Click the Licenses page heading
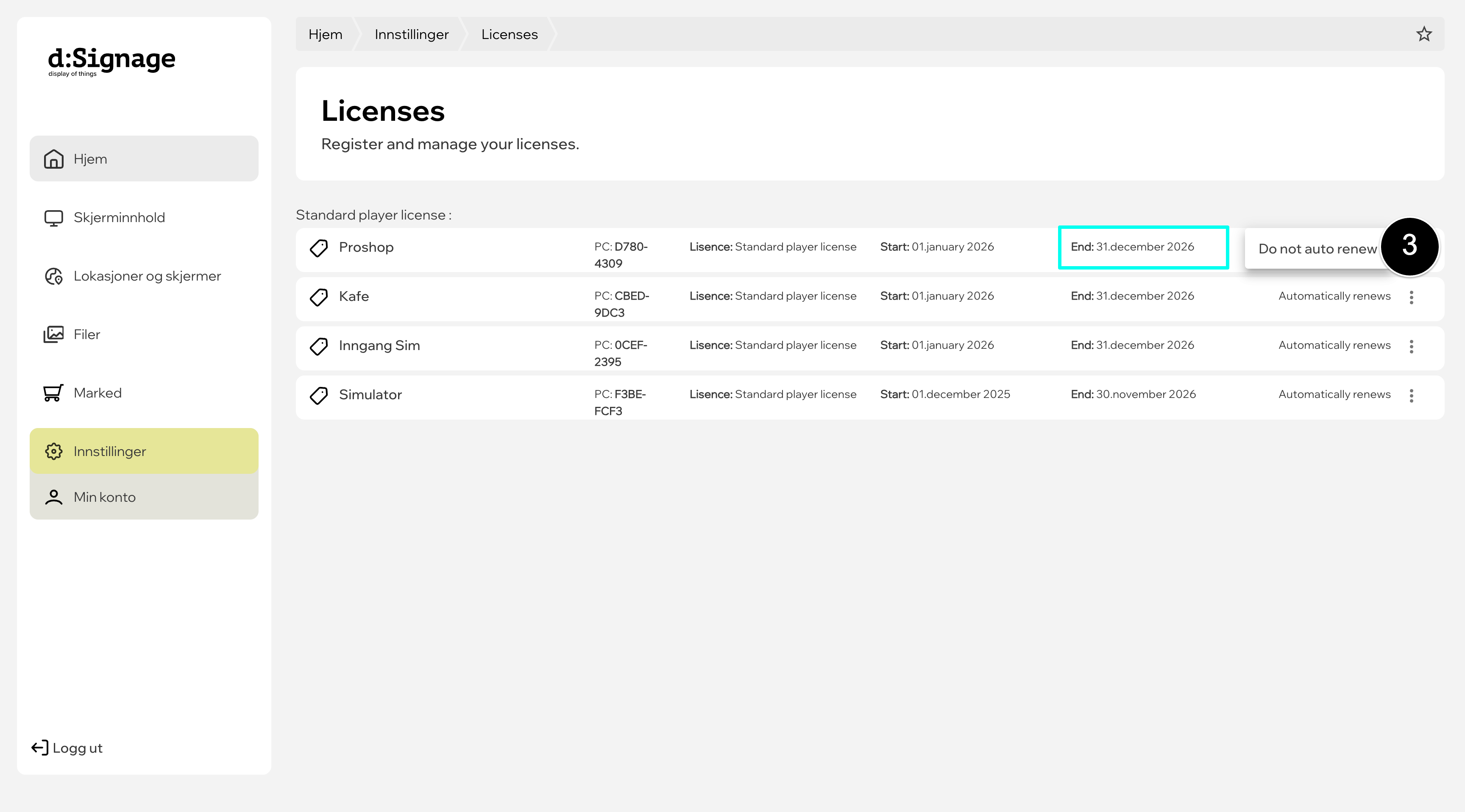This screenshot has height=812, width=1465. click(x=383, y=111)
